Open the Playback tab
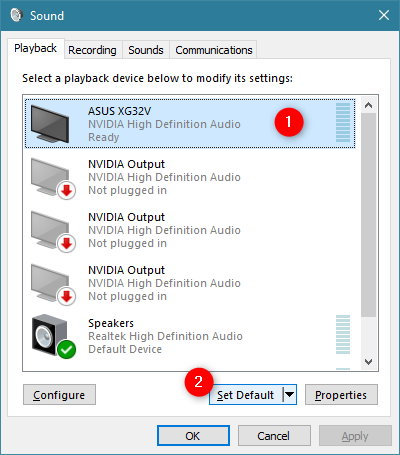Image resolution: width=400 pixels, height=455 pixels. (36, 48)
